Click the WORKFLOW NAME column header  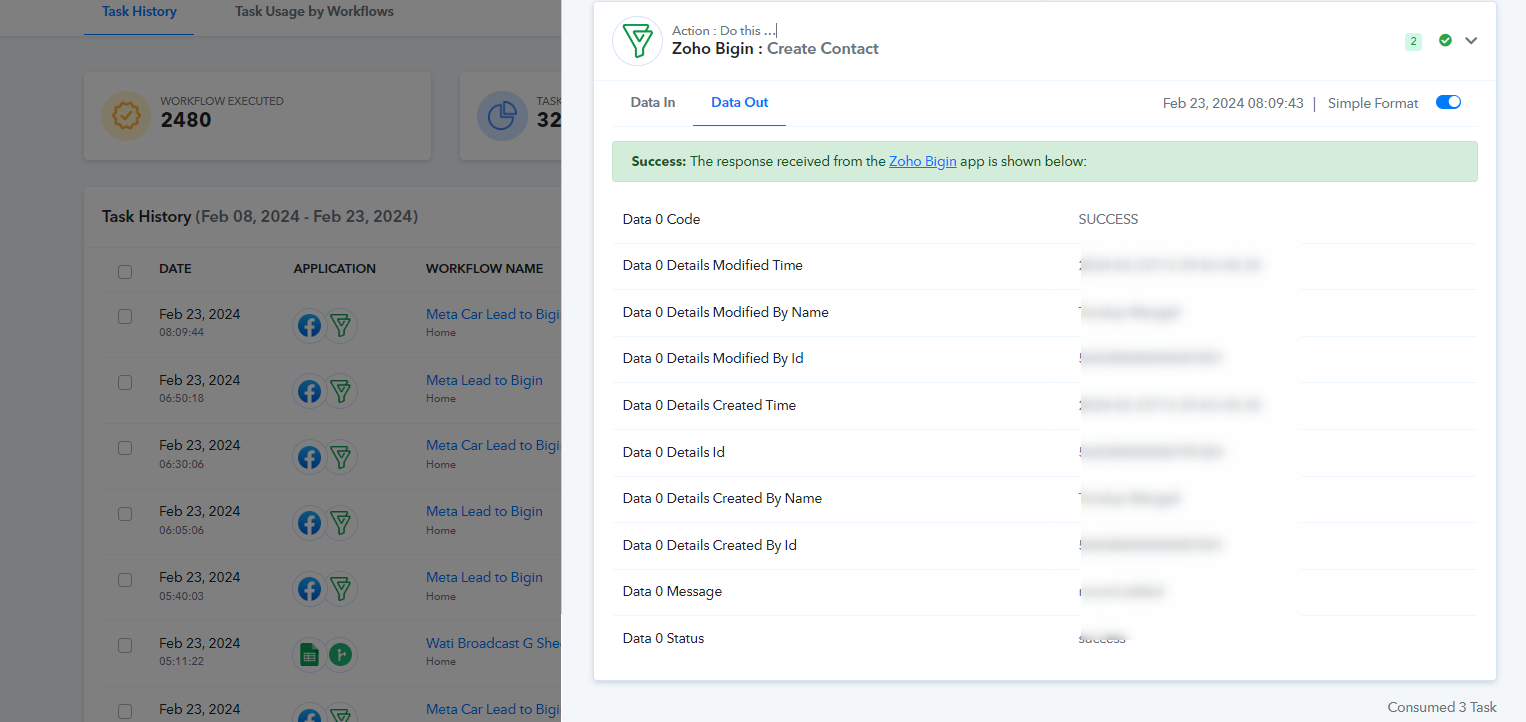[485, 269]
